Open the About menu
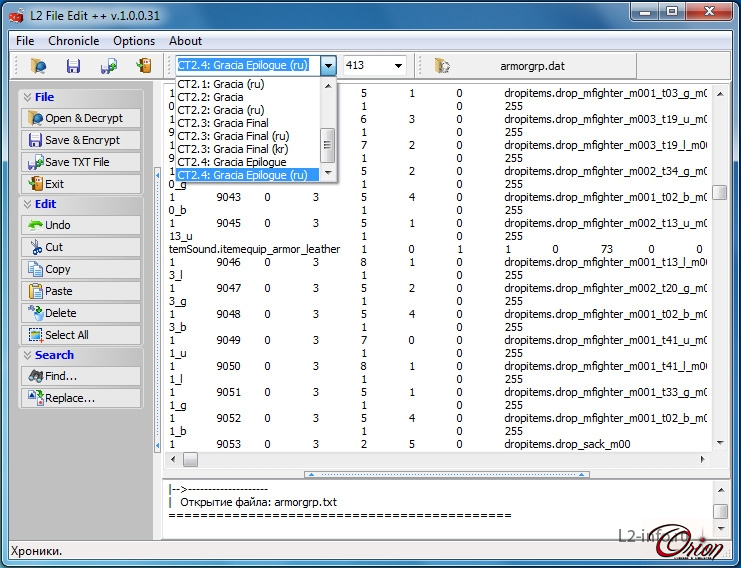This screenshot has width=741, height=568. pos(185,41)
